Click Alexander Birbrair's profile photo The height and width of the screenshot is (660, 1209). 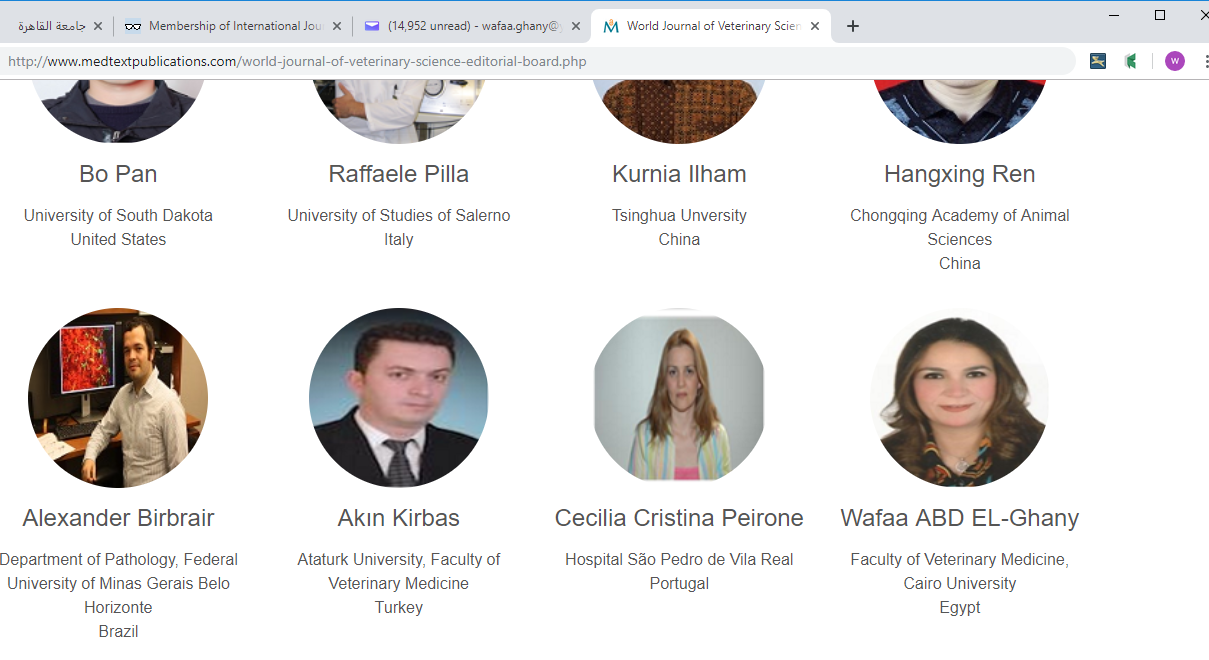118,398
